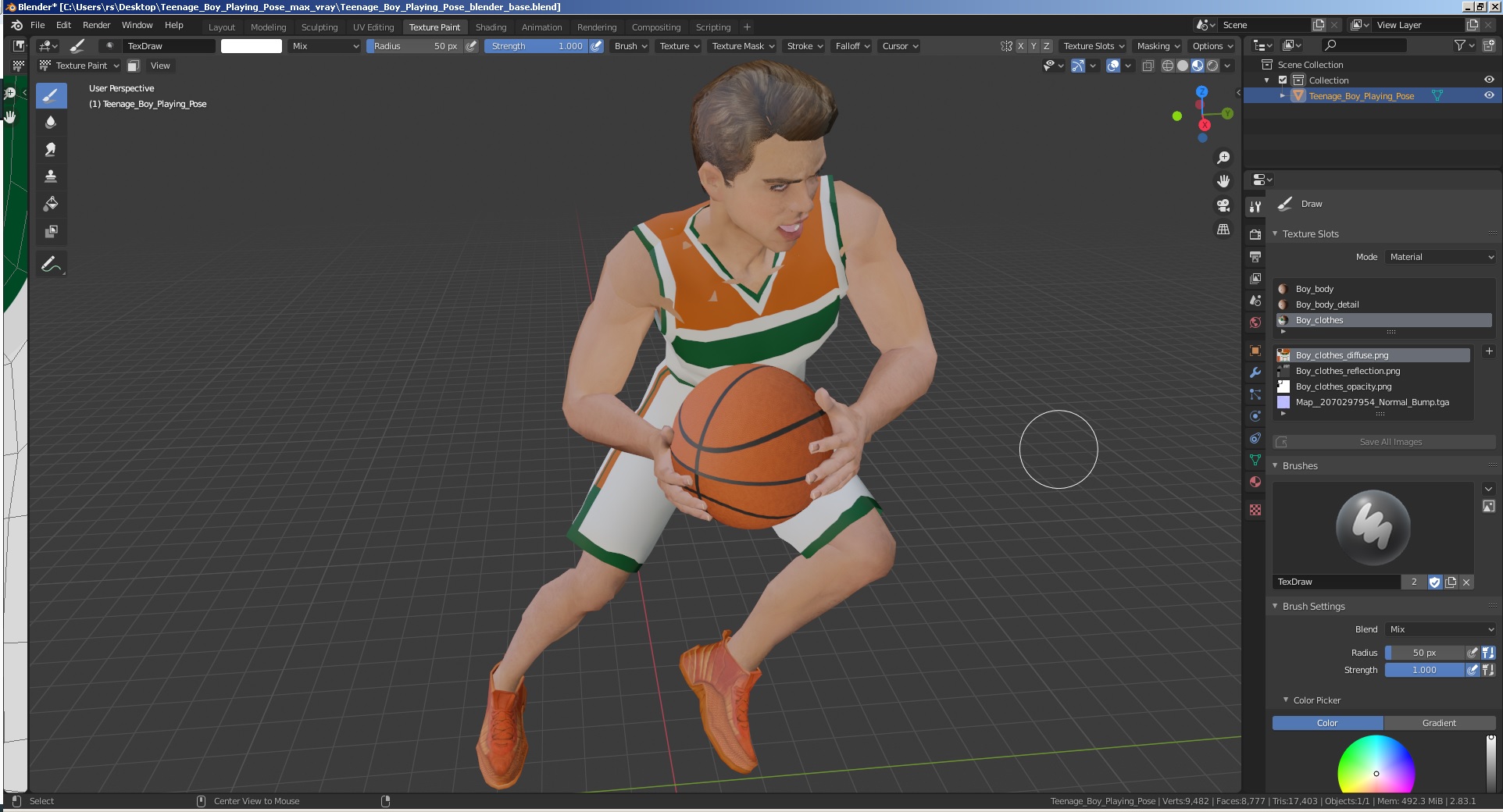This screenshot has height=812, width=1503.
Task: Open the View Layer properties tab
Action: tap(1255, 278)
